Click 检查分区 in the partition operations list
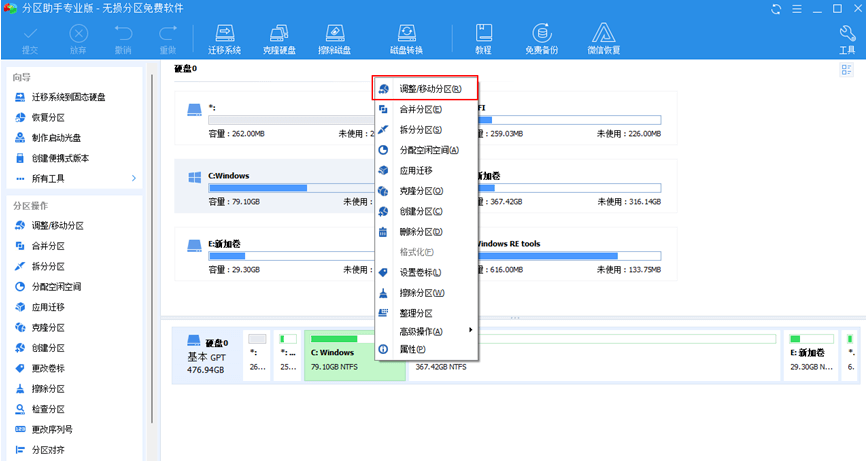Image resolution: width=867 pixels, height=461 pixels. (x=48, y=409)
